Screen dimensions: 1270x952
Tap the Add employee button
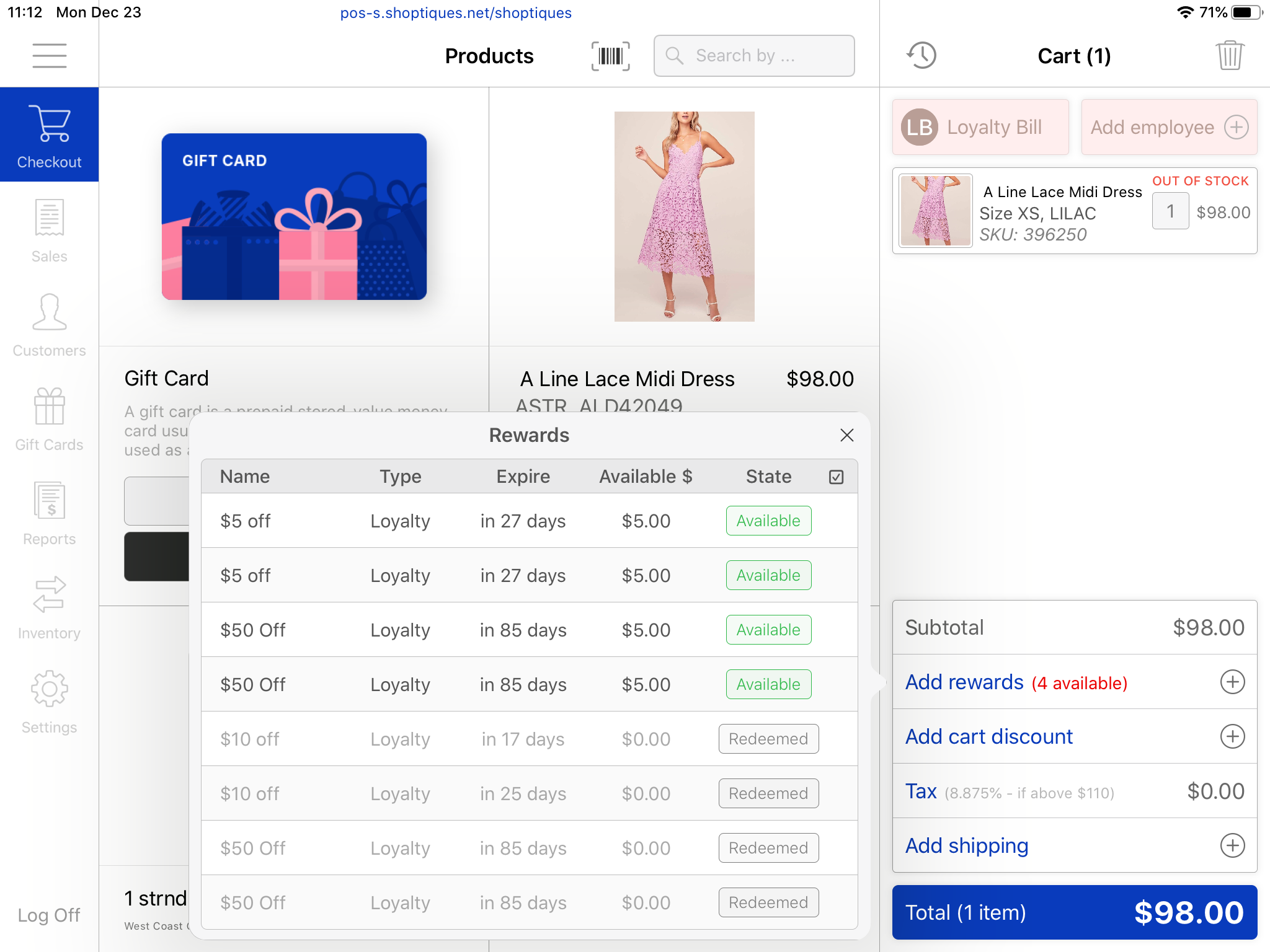click(1169, 127)
